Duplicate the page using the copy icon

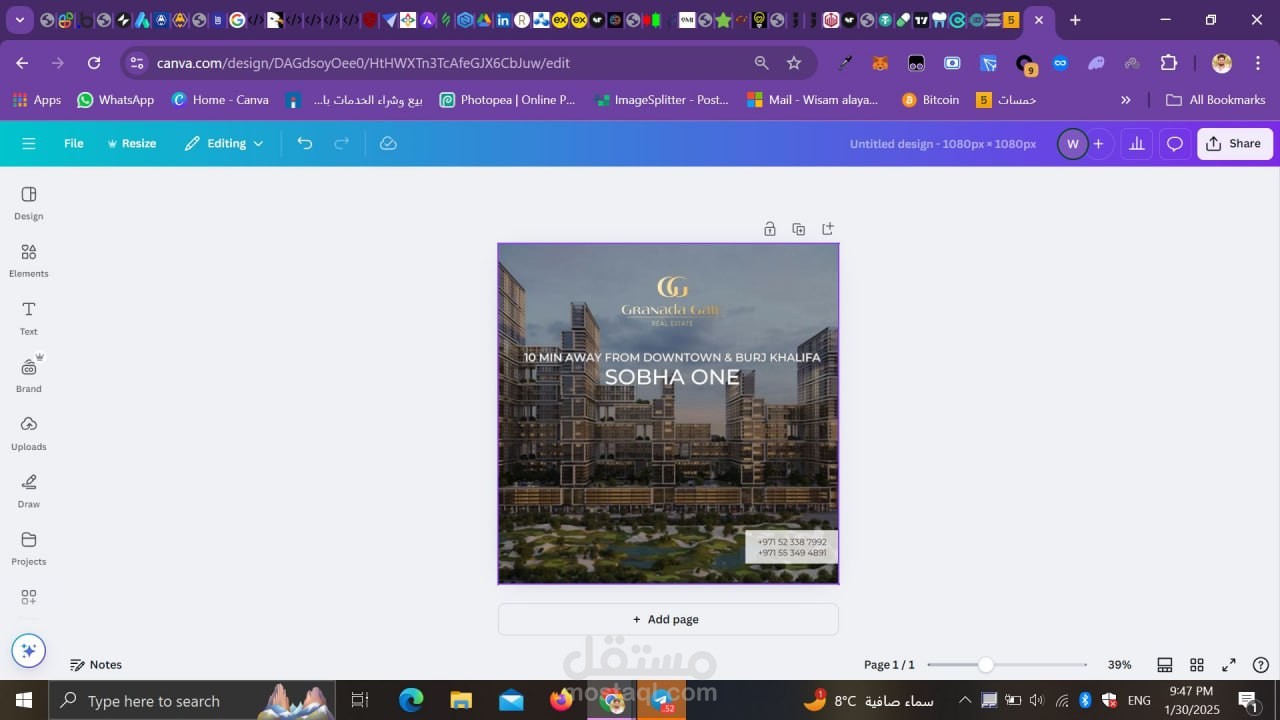click(799, 229)
